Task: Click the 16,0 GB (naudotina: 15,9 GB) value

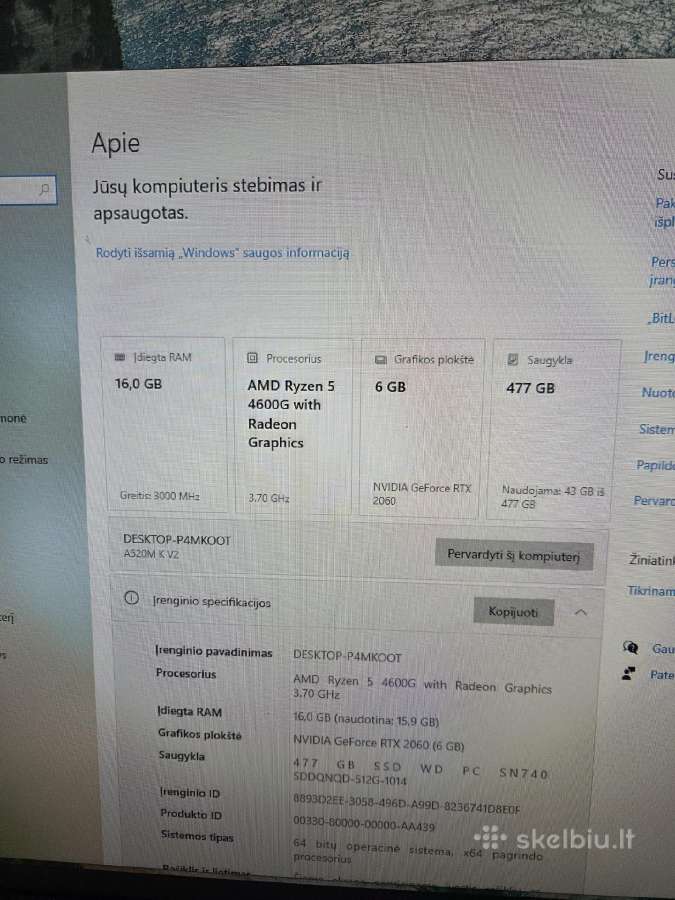Action: (x=366, y=719)
